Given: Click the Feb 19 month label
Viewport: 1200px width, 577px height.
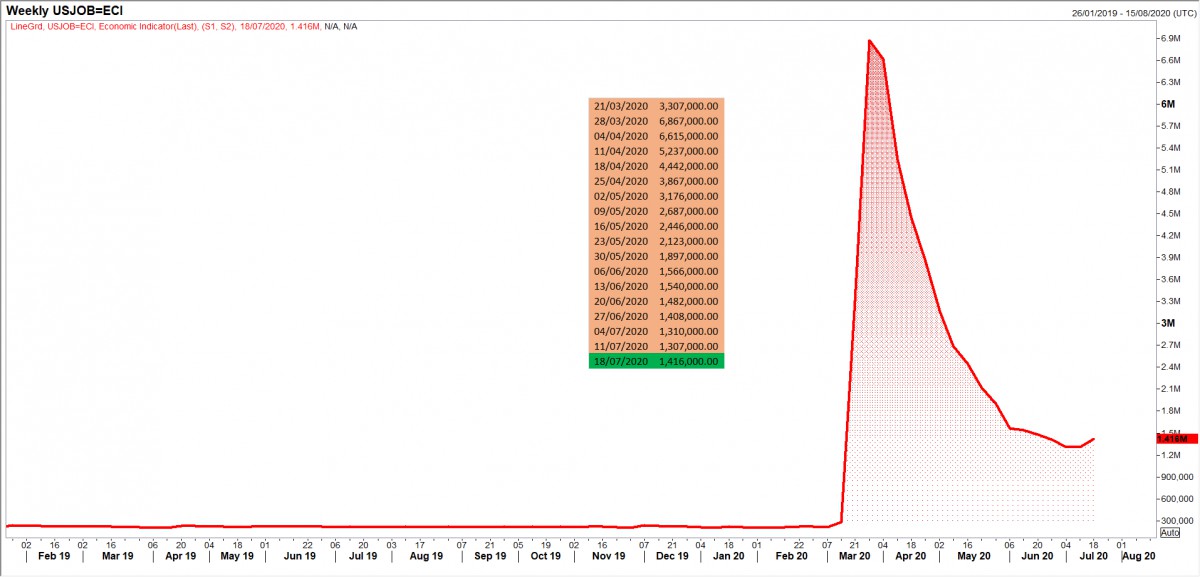Looking at the screenshot, I should pos(53,555).
